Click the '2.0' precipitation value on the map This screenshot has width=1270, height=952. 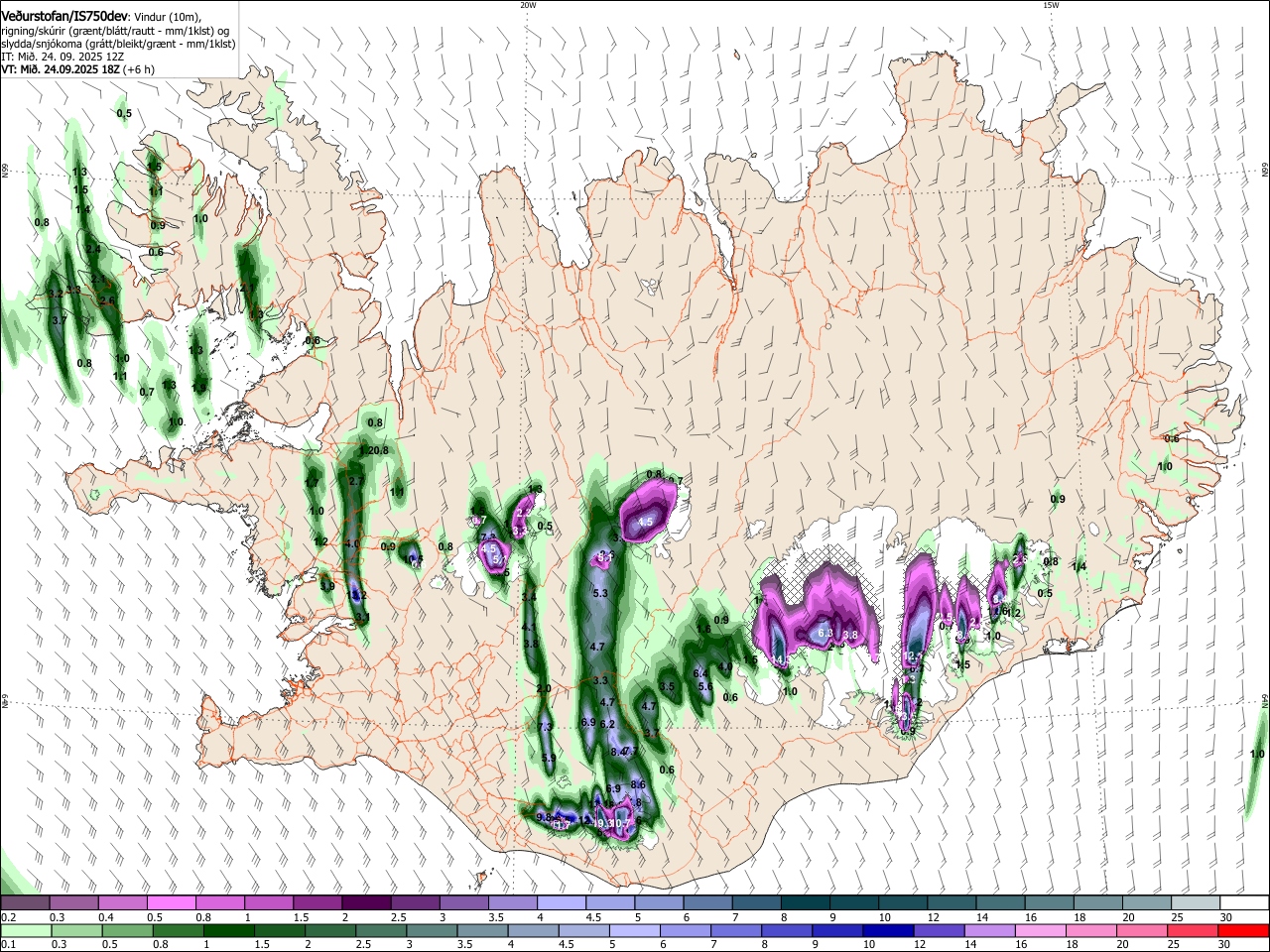543,688
